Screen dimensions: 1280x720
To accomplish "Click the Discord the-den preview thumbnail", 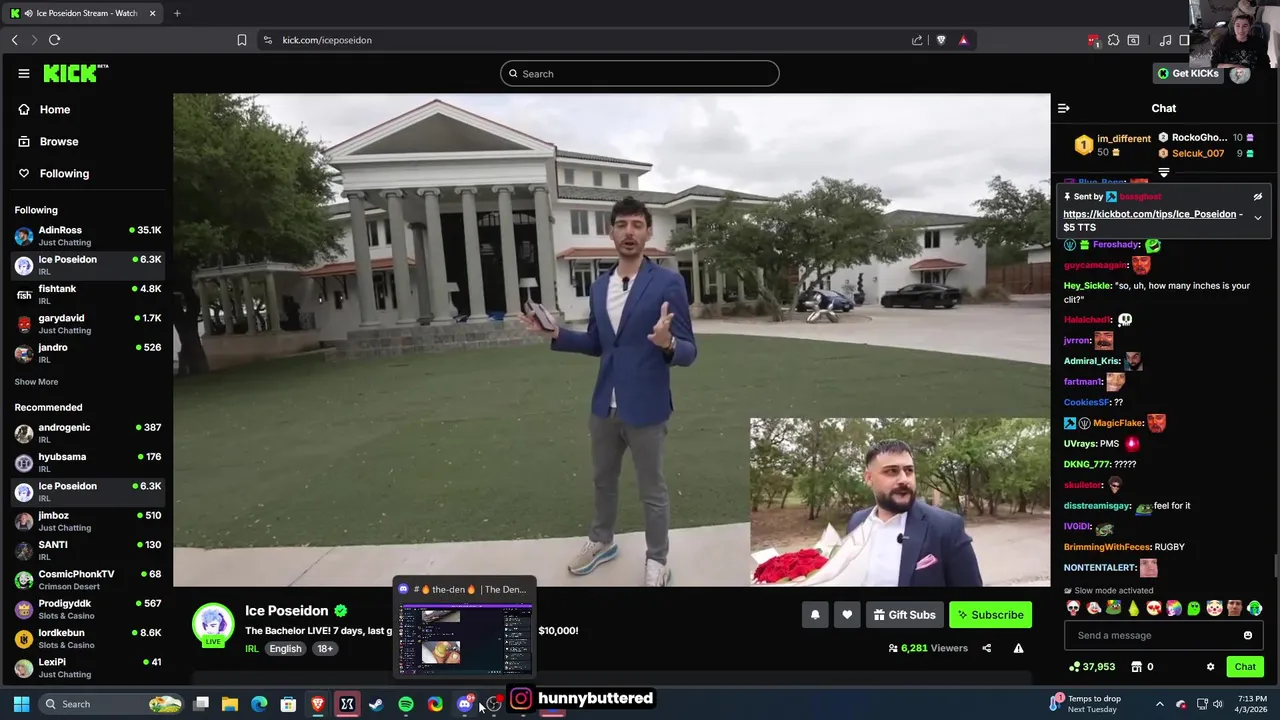I will pos(465,639).
